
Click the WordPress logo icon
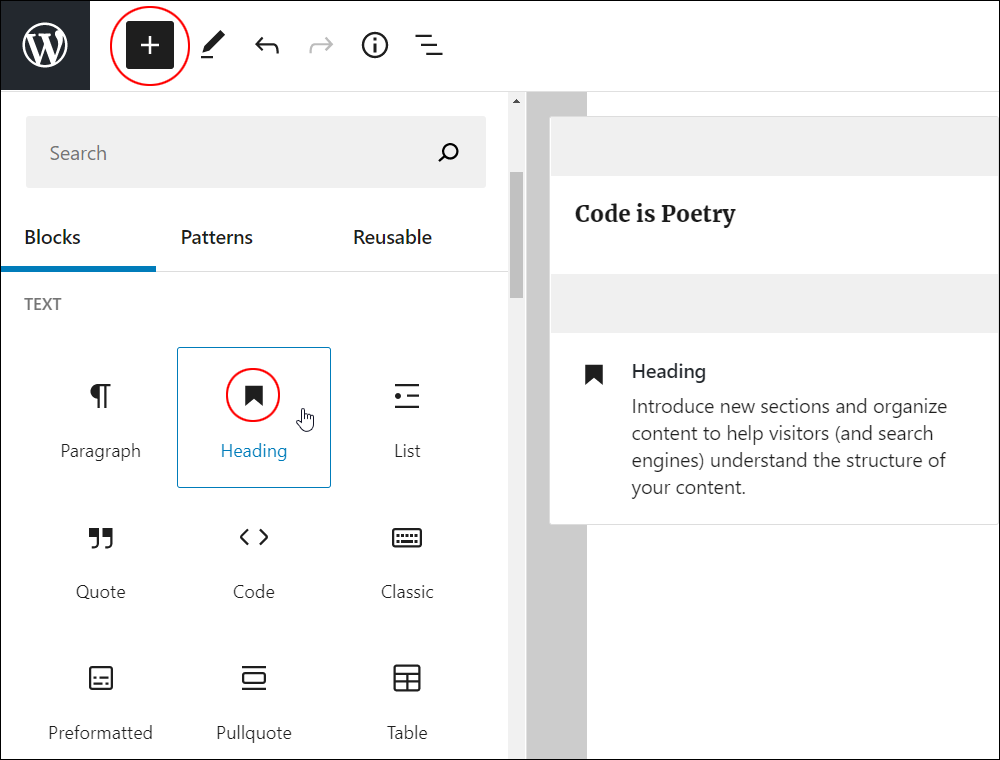click(x=45, y=45)
